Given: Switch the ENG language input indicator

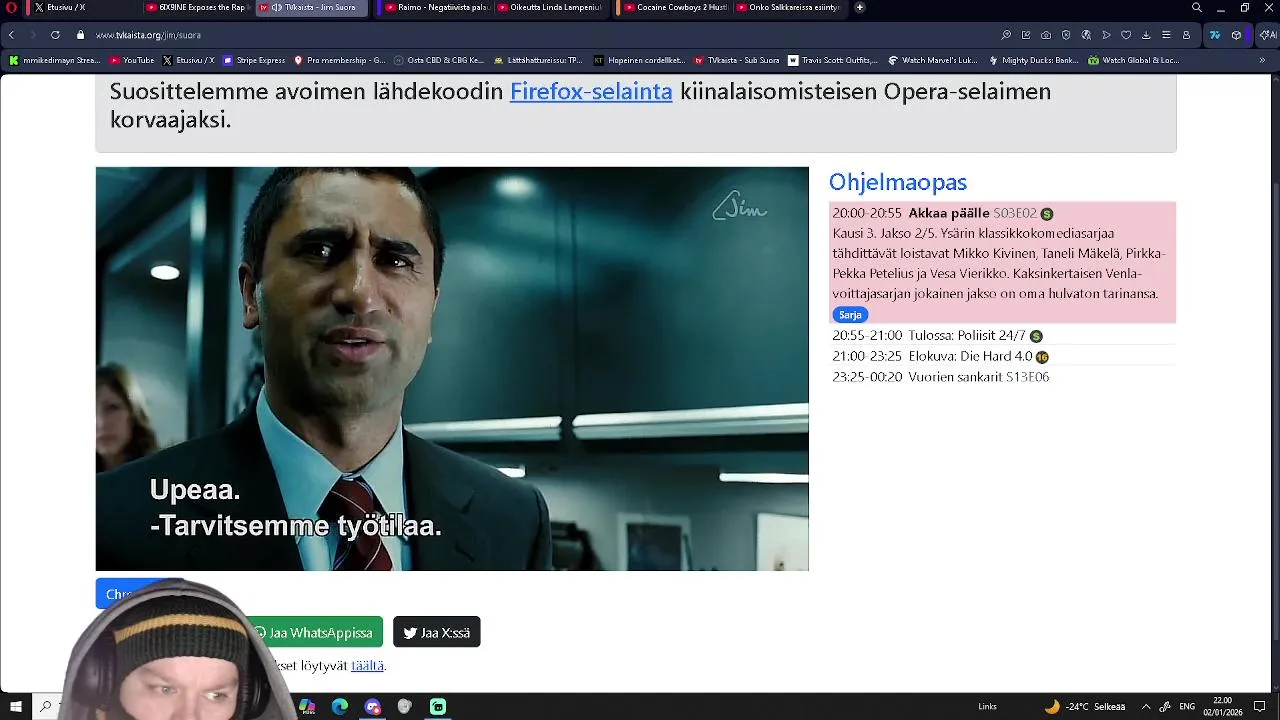Looking at the screenshot, I should coord(1187,706).
